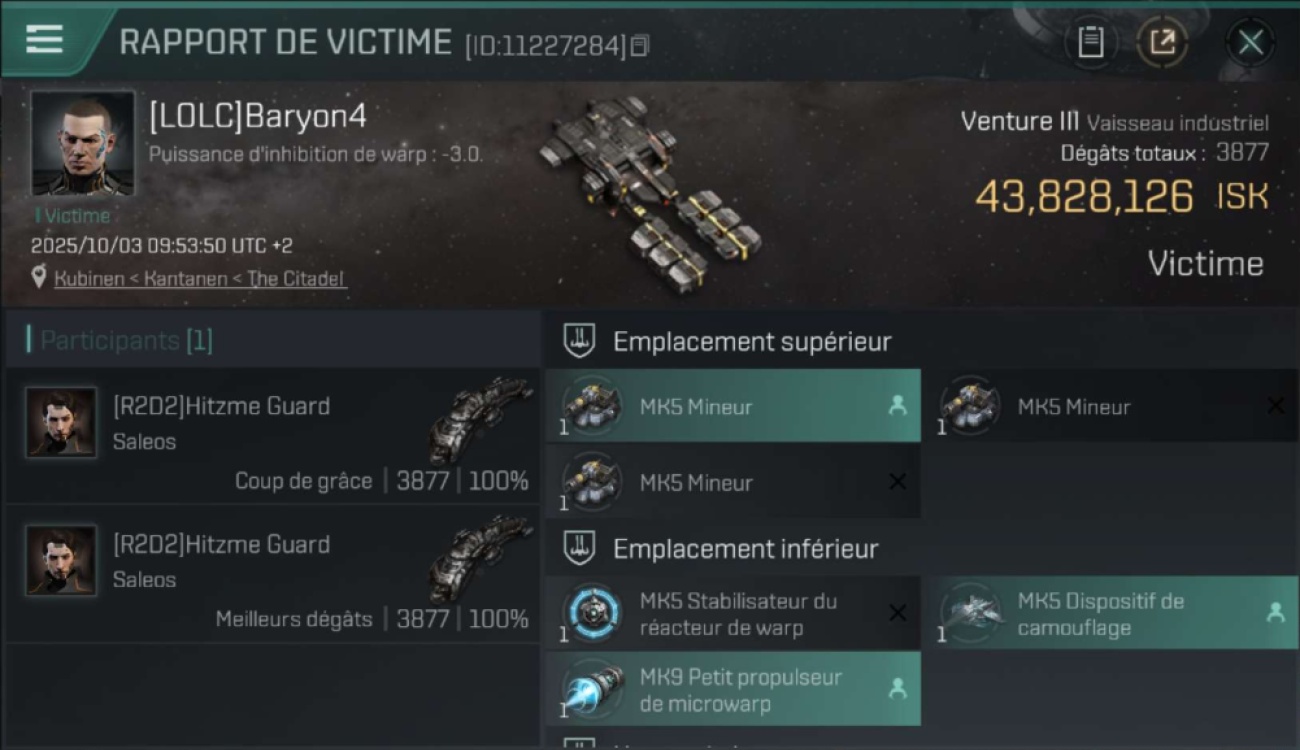Open the hamburger menu
This screenshot has height=750, width=1300.
point(45,40)
